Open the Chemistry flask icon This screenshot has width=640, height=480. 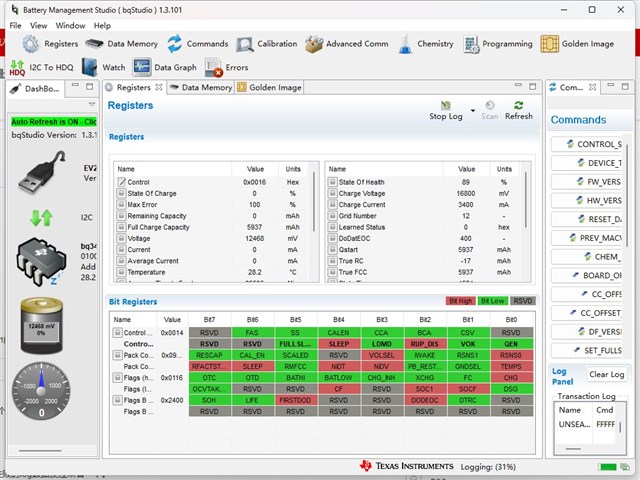coord(405,44)
